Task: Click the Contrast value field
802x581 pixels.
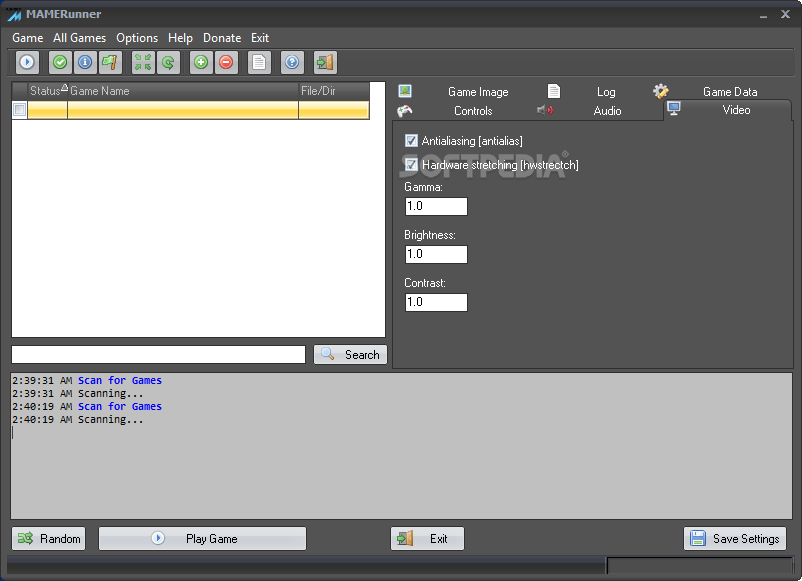Action: [x=436, y=302]
